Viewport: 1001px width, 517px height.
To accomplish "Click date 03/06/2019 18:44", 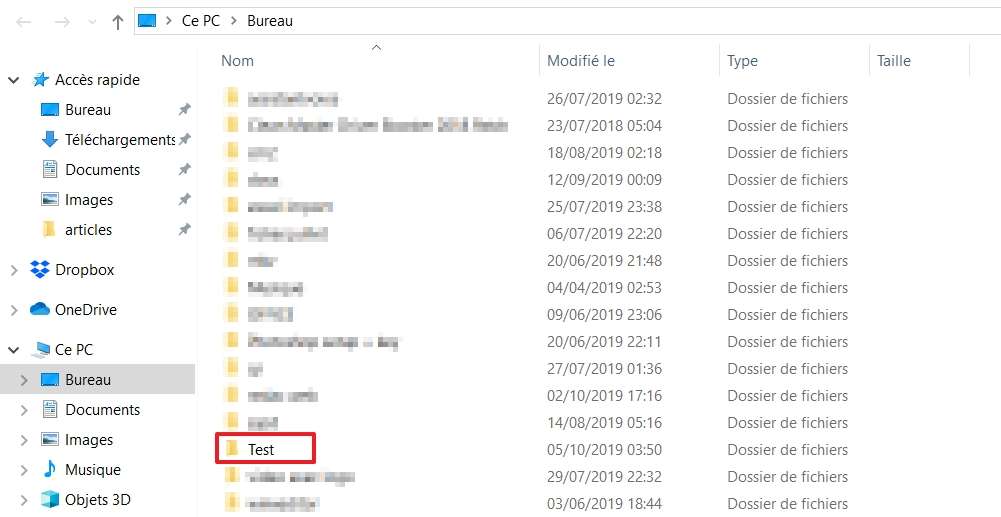I will (x=604, y=504).
